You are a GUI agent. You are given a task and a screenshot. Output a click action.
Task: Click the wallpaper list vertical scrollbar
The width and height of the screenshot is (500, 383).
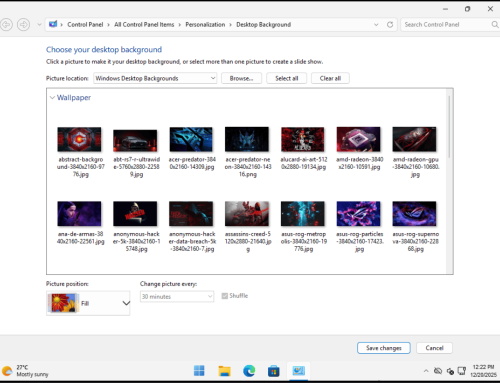[x=449, y=127]
